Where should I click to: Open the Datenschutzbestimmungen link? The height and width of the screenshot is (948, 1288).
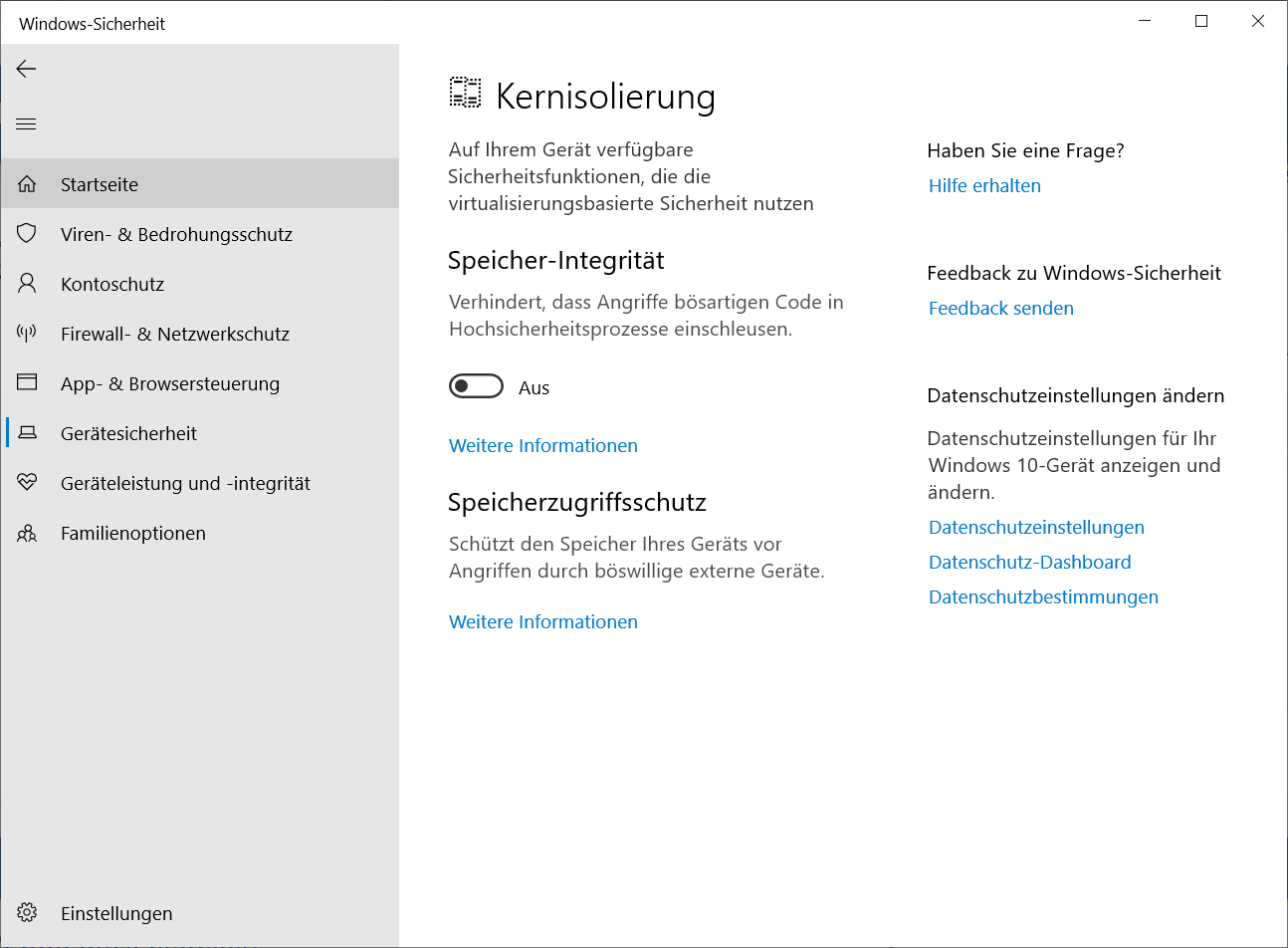coord(1043,597)
